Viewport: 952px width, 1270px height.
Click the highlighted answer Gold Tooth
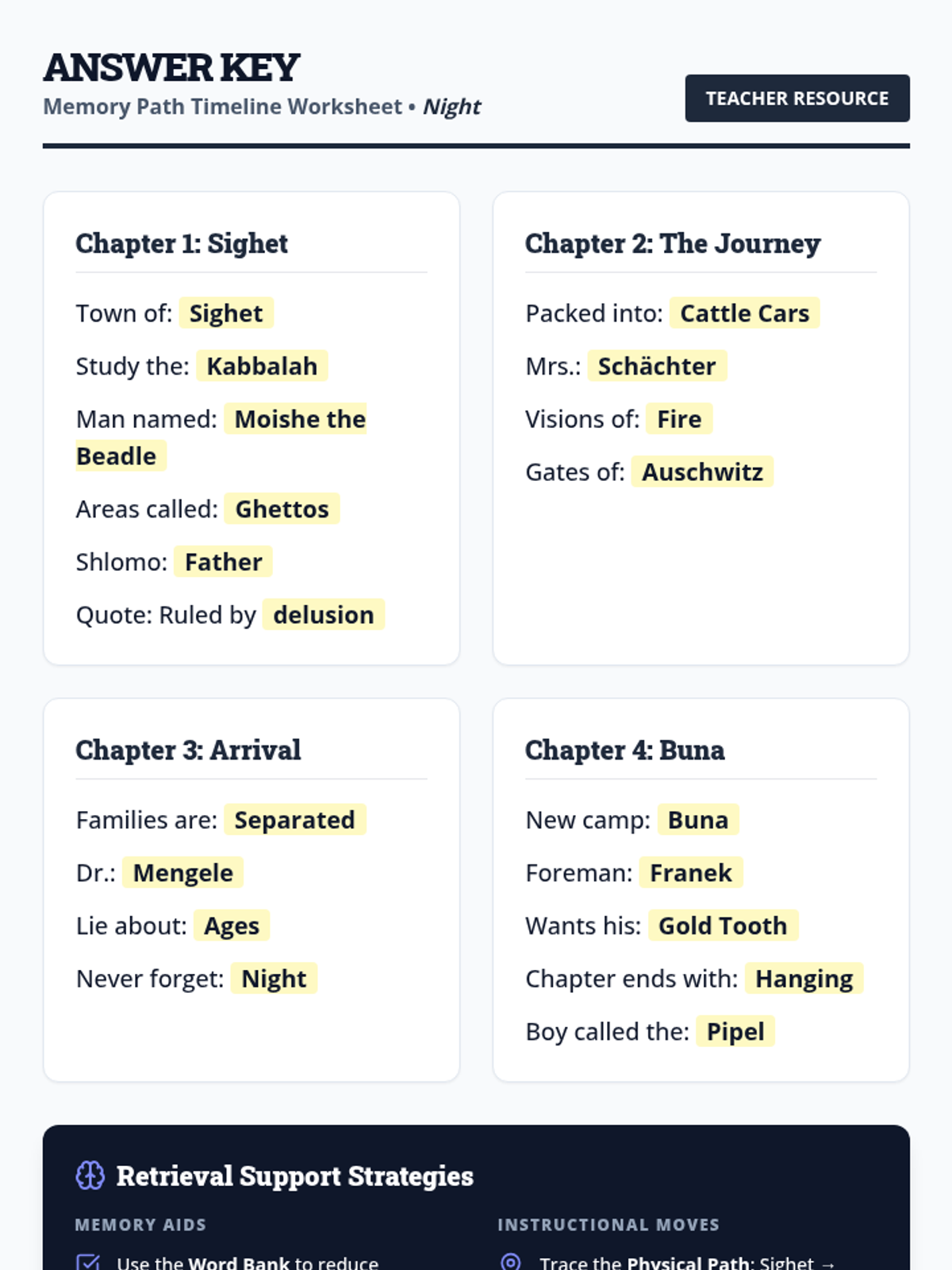(723, 926)
